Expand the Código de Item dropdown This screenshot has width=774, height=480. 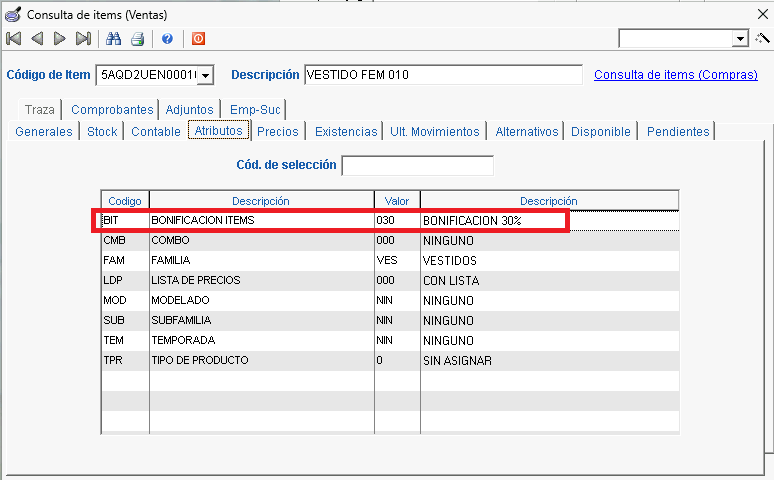pos(206,75)
